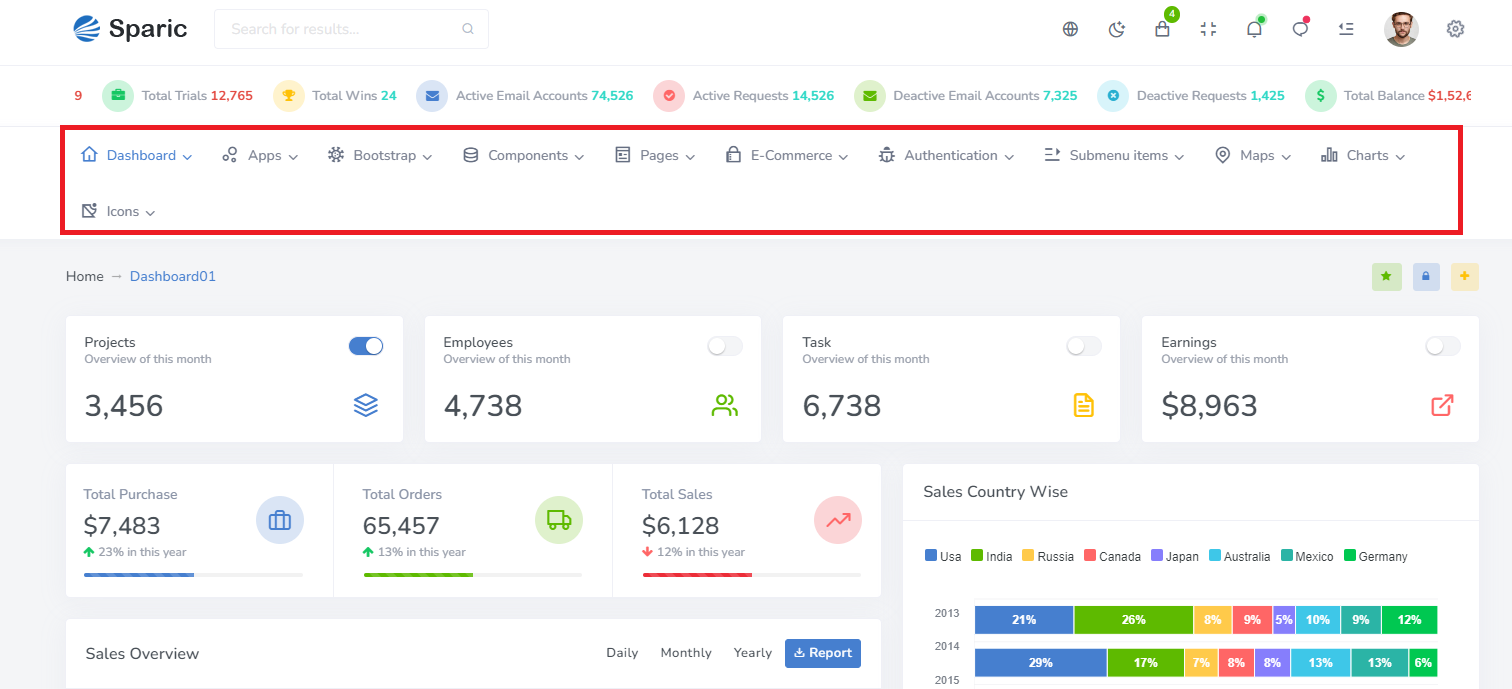Enable the Employees card toggle
The image size is (1512, 689).
(x=725, y=346)
